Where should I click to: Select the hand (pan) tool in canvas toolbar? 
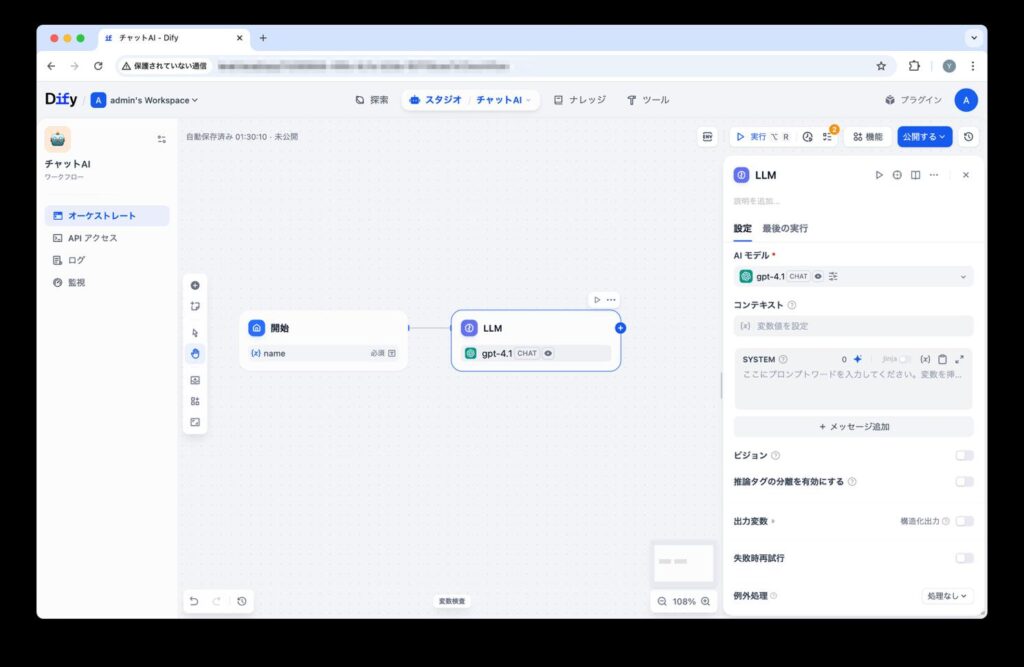coord(195,352)
